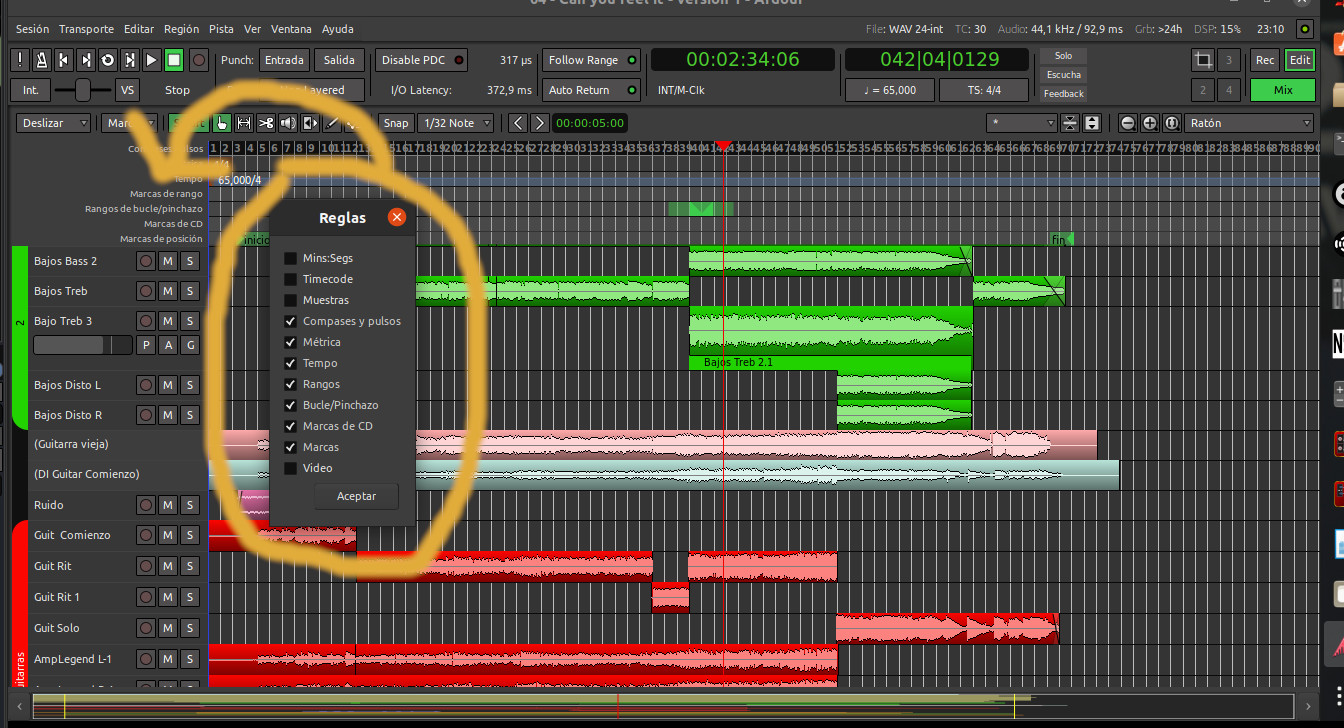The width and height of the screenshot is (1344, 728).
Task: Uncheck the Tempo ruler checkbox
Action: (x=290, y=364)
